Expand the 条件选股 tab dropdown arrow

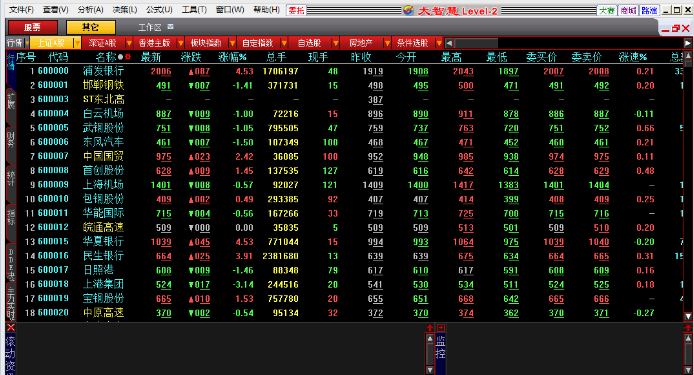439,43
